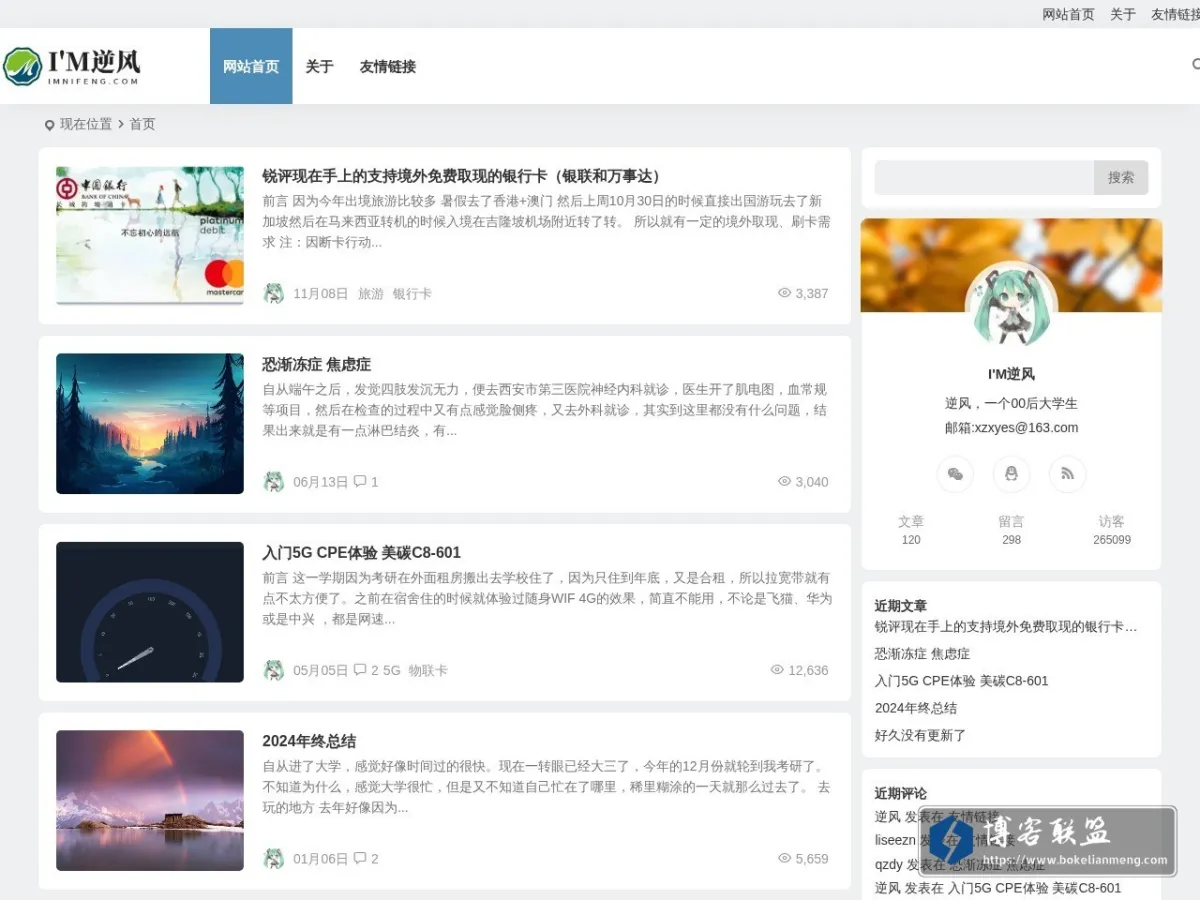Viewport: 1200px width, 900px height.
Task: Click author avatar beside 05月05日
Action: 273,670
